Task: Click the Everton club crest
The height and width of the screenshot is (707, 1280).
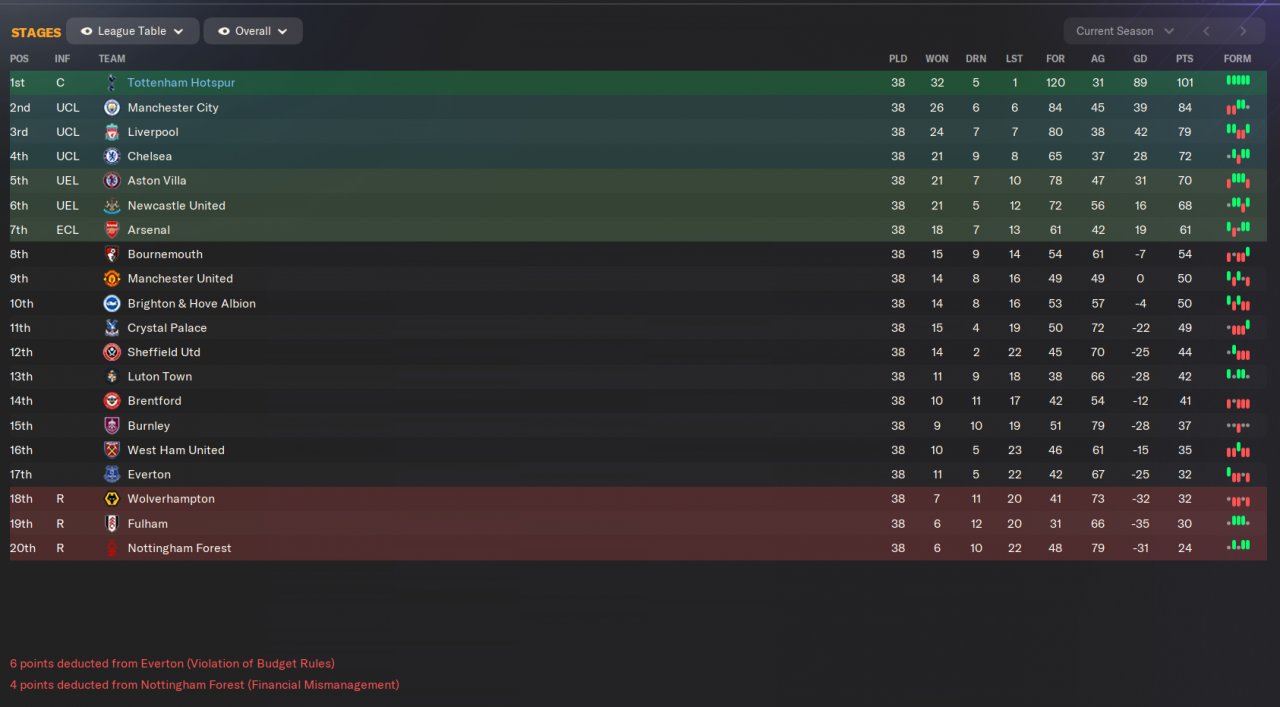Action: 112,475
